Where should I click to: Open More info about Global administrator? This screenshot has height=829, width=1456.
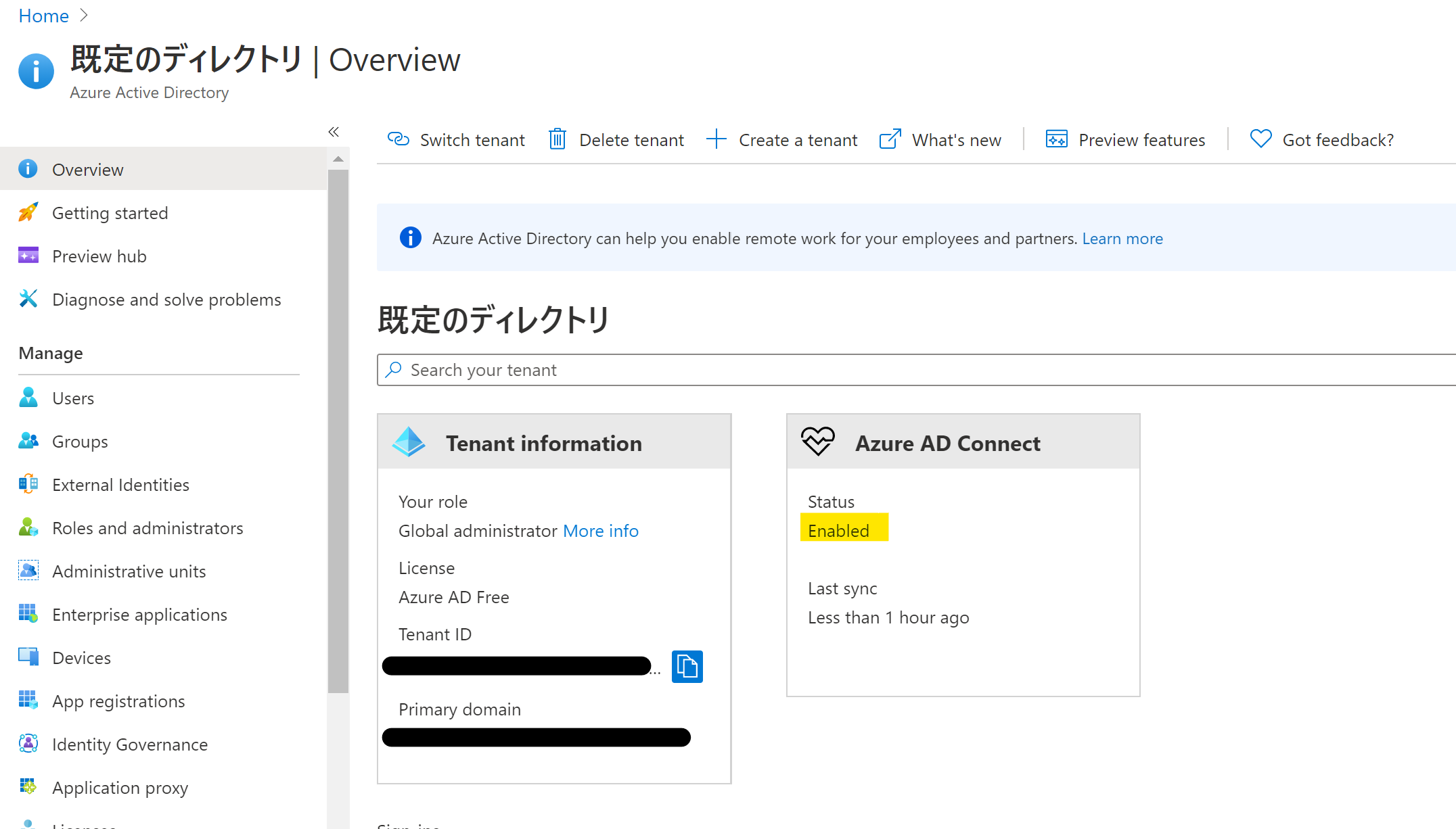601,531
